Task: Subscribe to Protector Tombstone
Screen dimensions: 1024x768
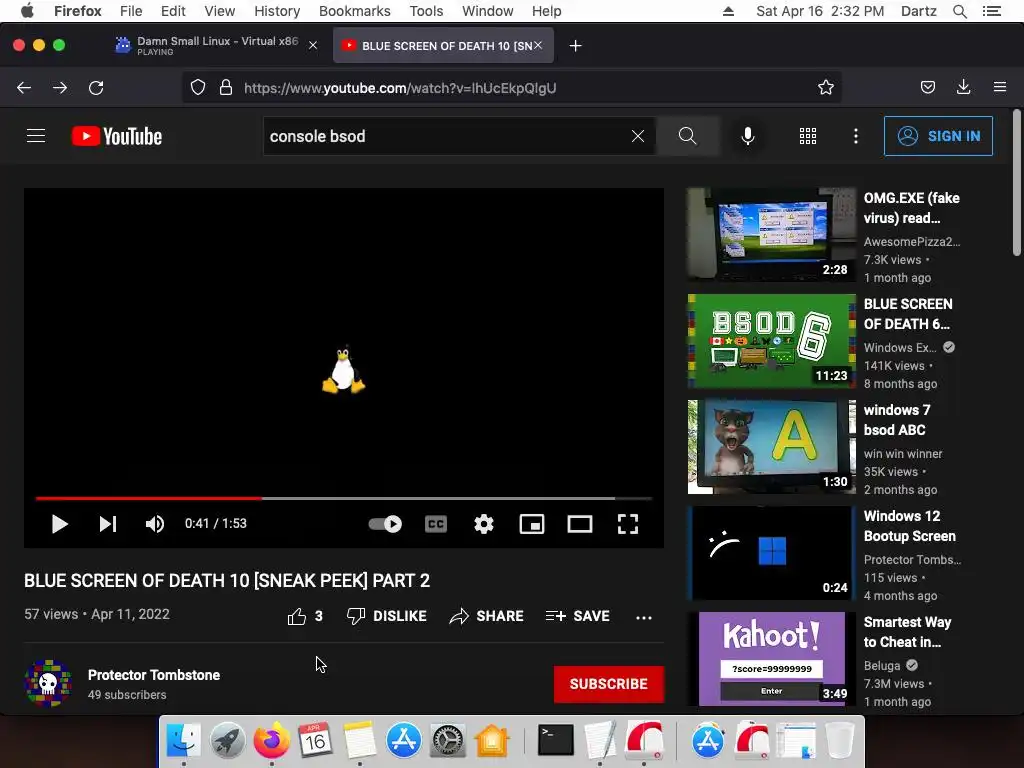Action: [609, 684]
